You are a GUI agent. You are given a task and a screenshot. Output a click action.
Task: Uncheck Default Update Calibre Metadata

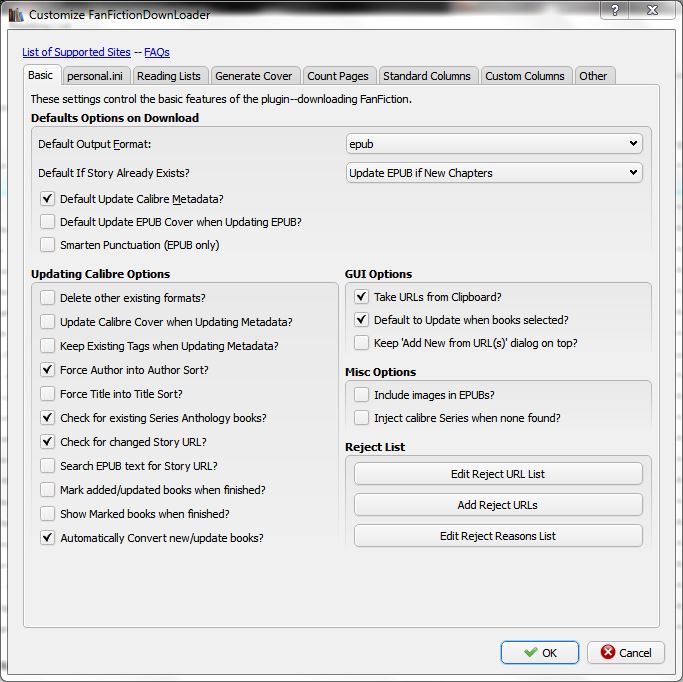(47, 199)
